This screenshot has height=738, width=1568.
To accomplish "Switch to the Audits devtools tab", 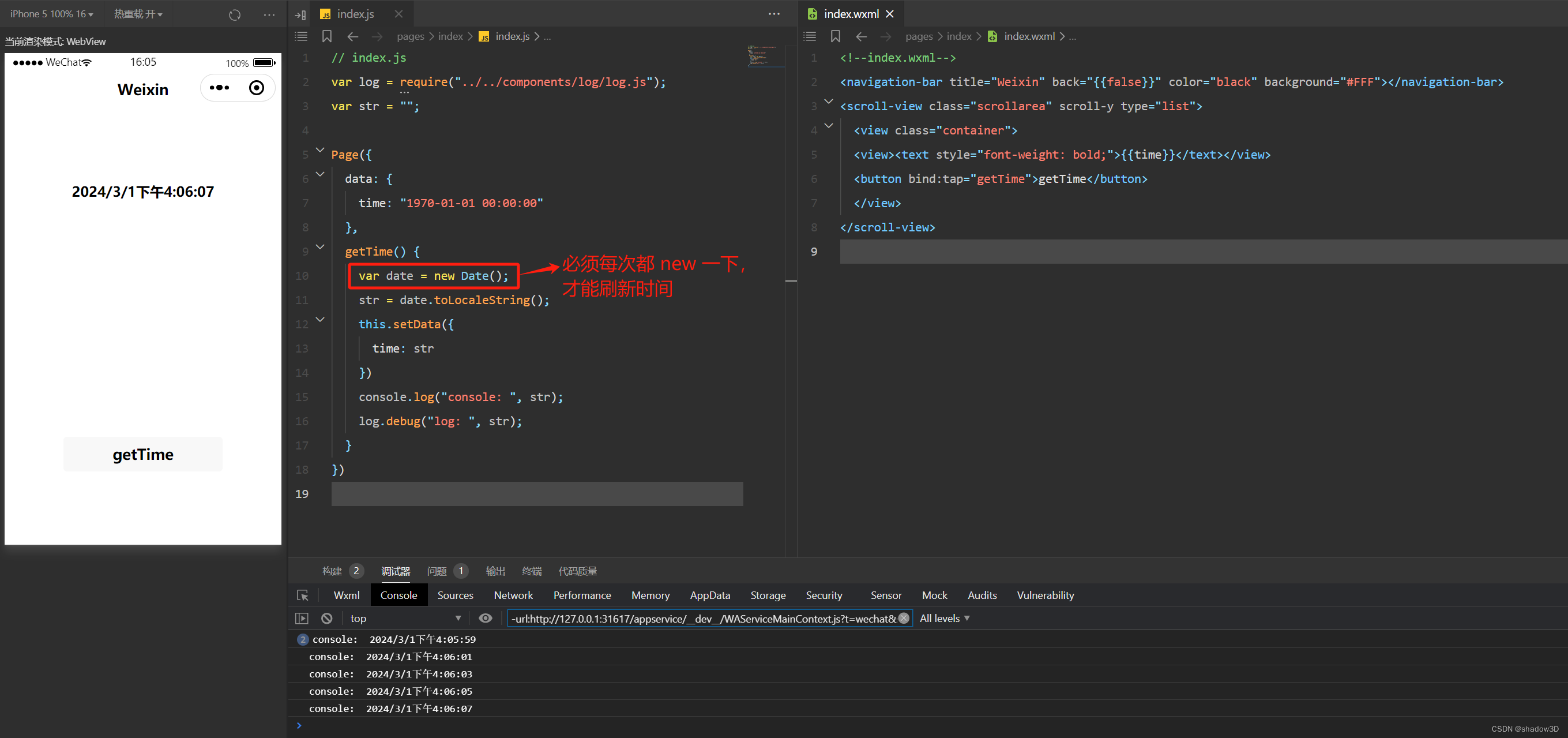I will (982, 595).
